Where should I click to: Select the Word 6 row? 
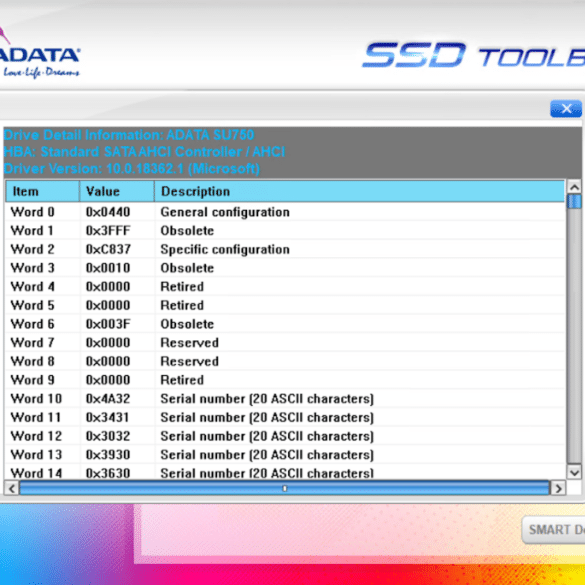[285, 324]
